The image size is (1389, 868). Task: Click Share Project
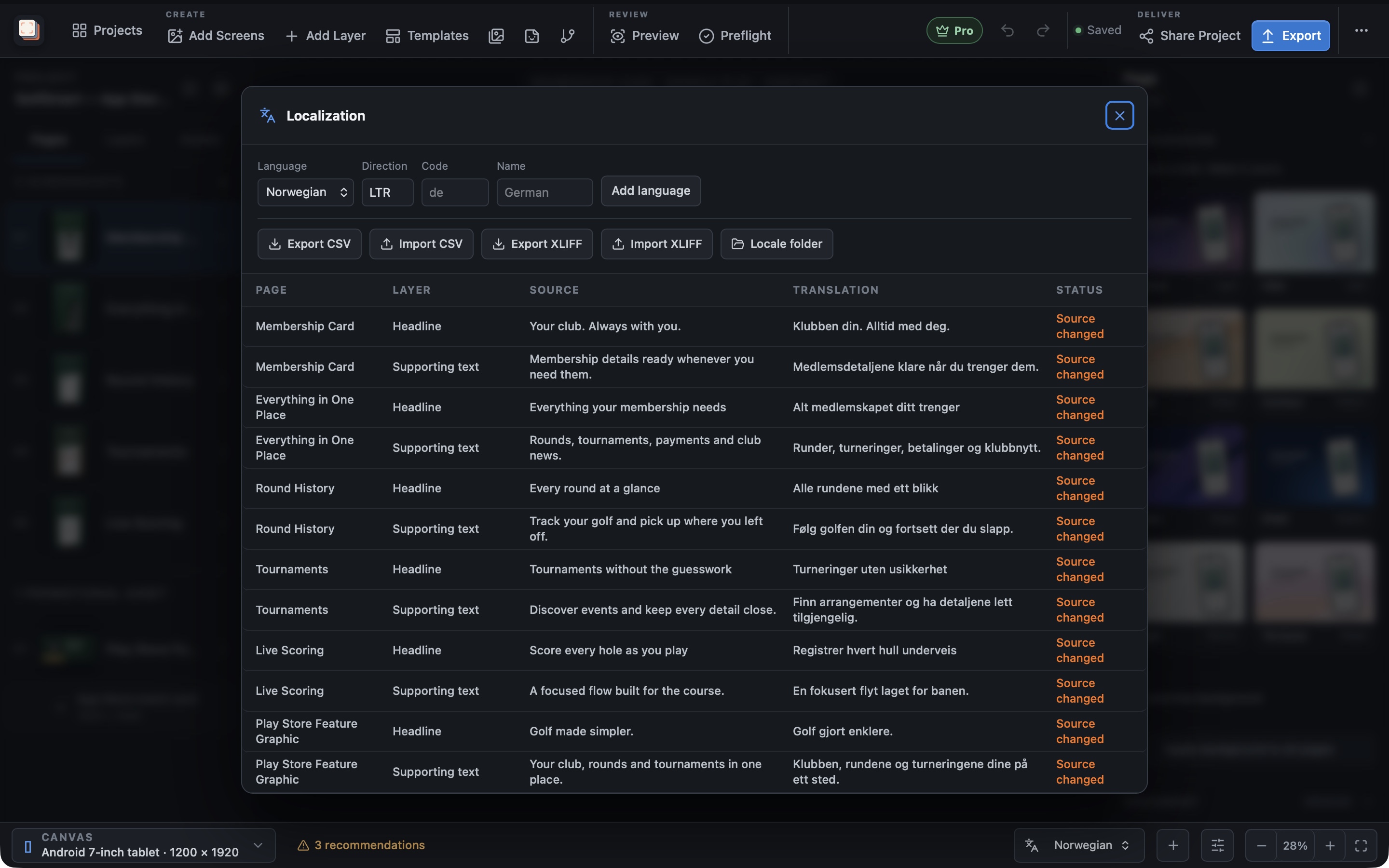tap(1190, 36)
